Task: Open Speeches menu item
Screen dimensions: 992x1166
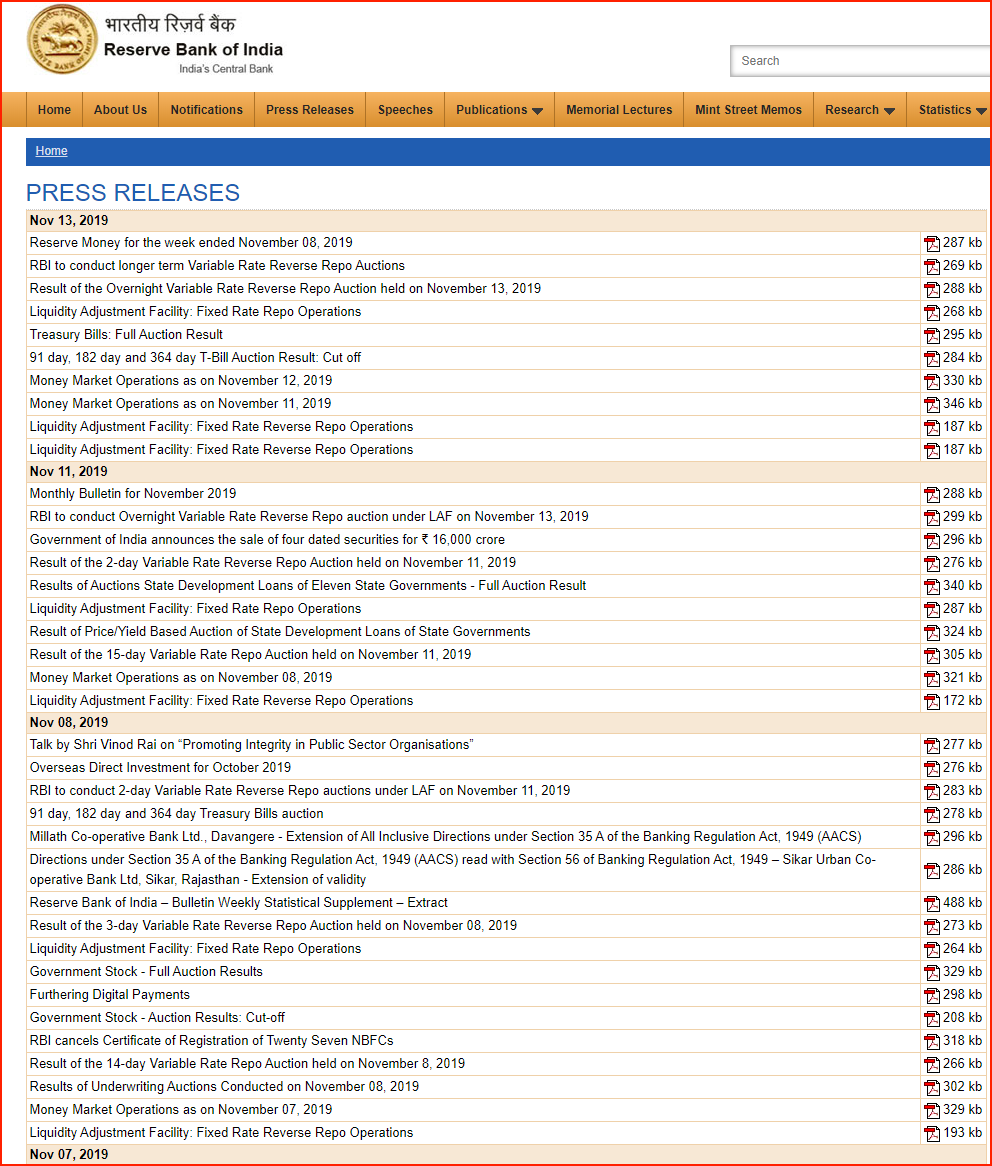Action: tap(405, 110)
